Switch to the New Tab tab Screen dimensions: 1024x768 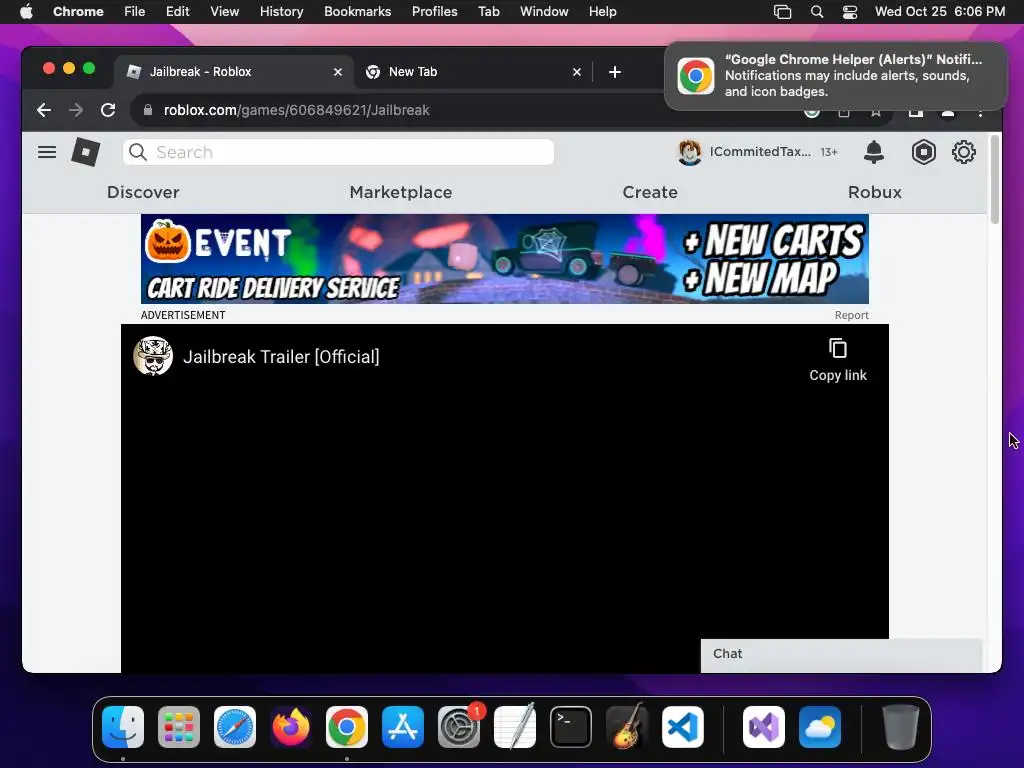coord(473,72)
